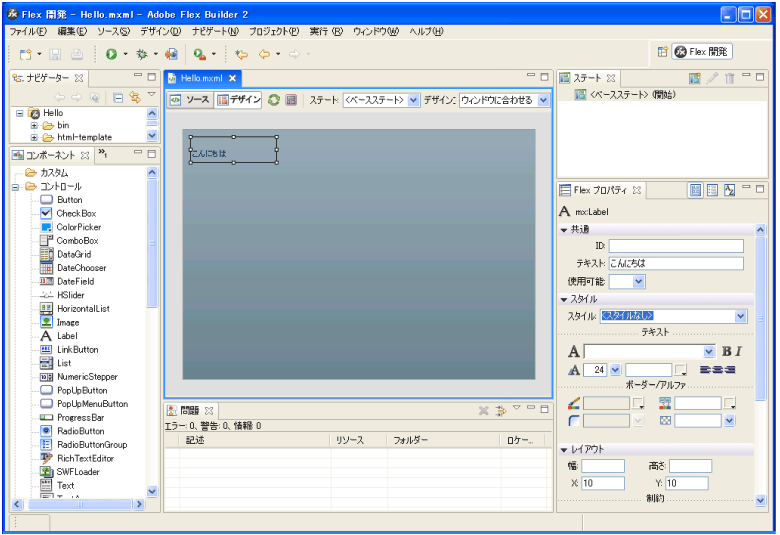Image resolution: width=780 pixels, height=535 pixels.
Task: Select the Hello.mxml editor tab
Action: point(201,78)
